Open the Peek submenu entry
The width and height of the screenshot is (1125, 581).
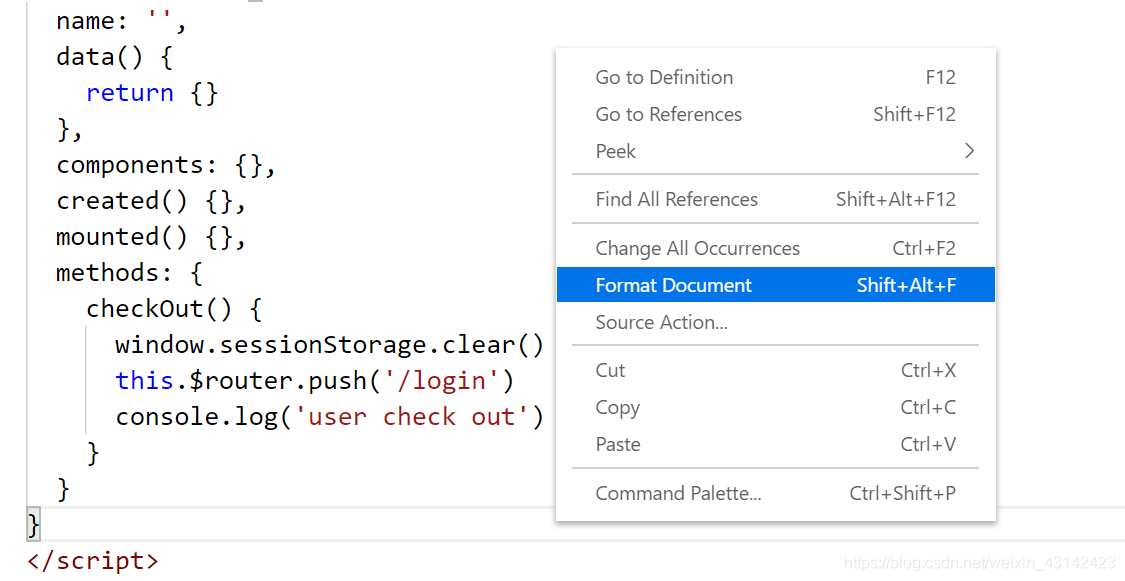tap(616, 151)
